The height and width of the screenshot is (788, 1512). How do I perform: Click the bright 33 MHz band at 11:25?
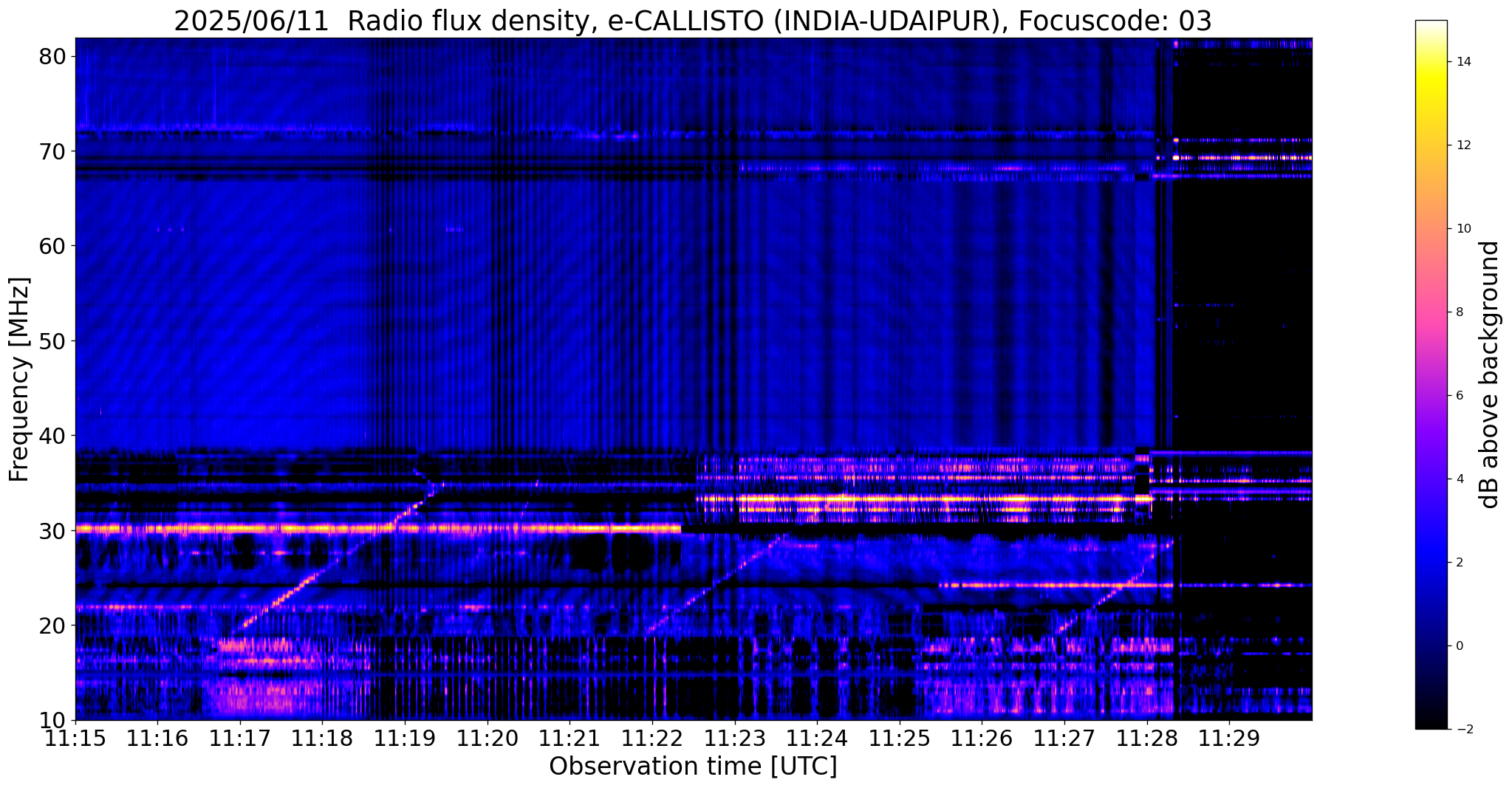click(900, 499)
